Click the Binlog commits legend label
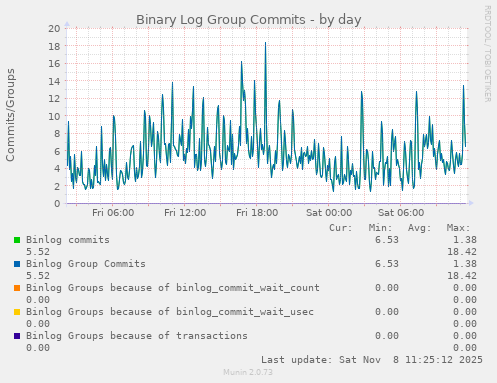497x383 pixels. point(68,240)
